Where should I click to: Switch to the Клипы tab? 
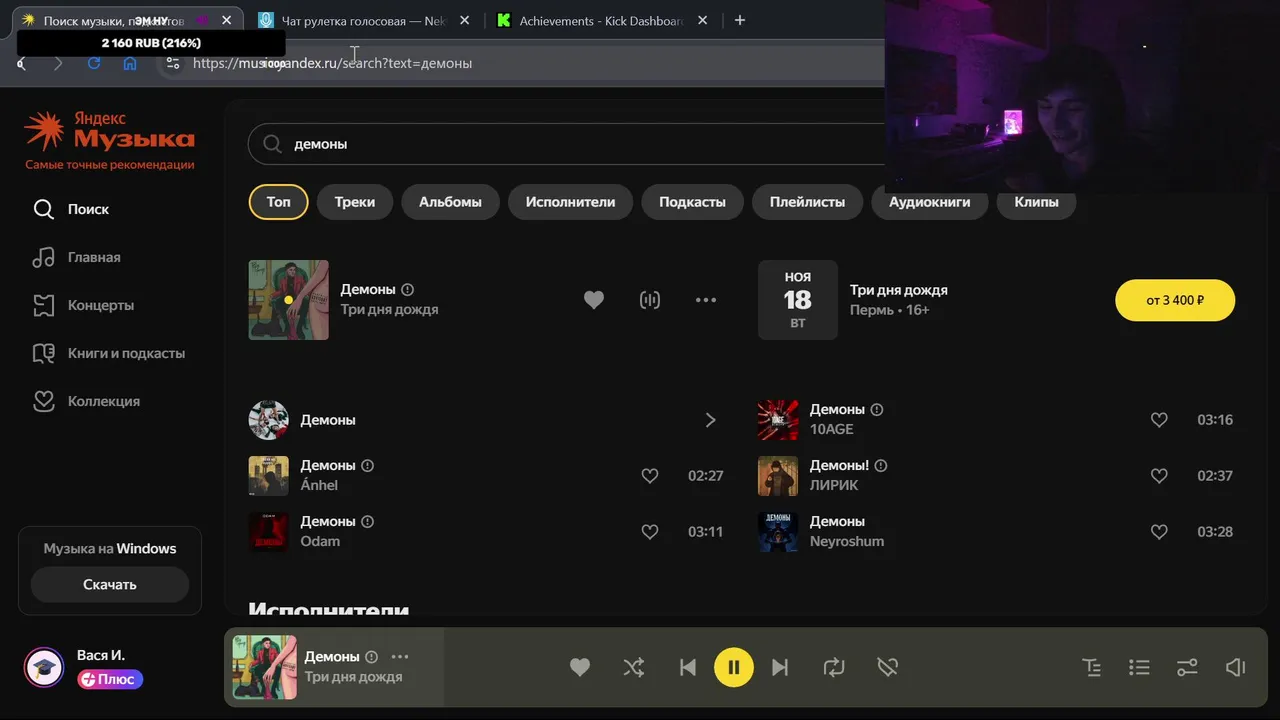[x=1036, y=202]
